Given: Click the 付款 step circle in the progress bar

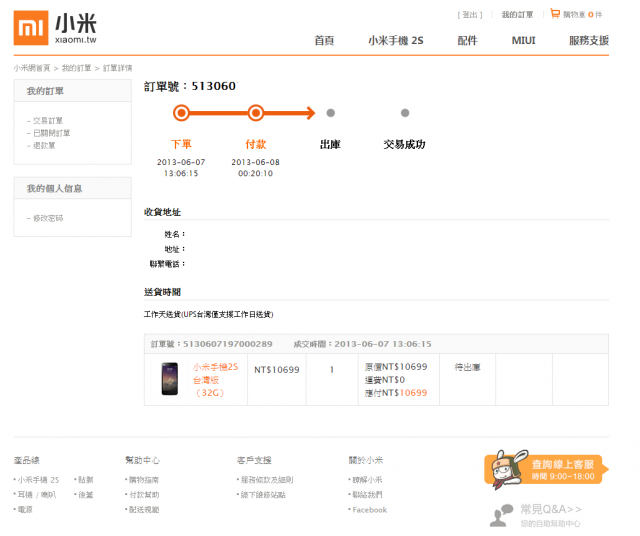Looking at the screenshot, I should pyautogui.click(x=256, y=113).
